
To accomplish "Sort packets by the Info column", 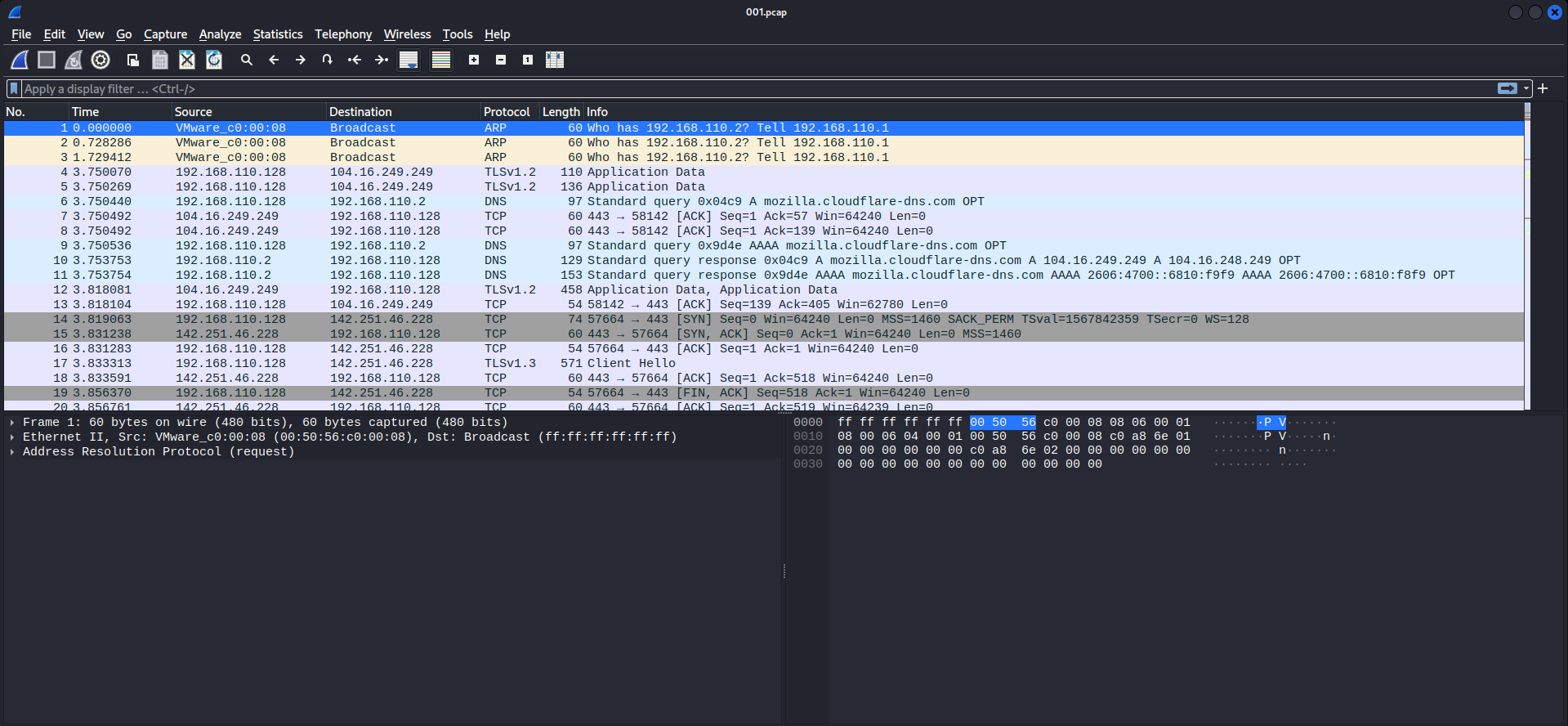I will coord(1054,112).
